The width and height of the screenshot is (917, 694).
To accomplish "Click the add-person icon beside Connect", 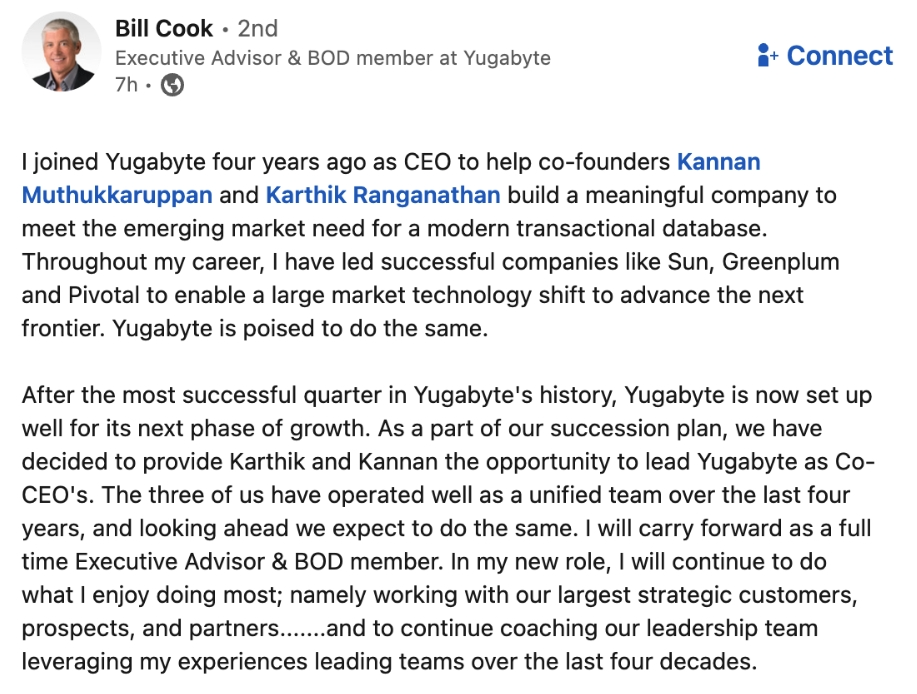I will coord(768,56).
